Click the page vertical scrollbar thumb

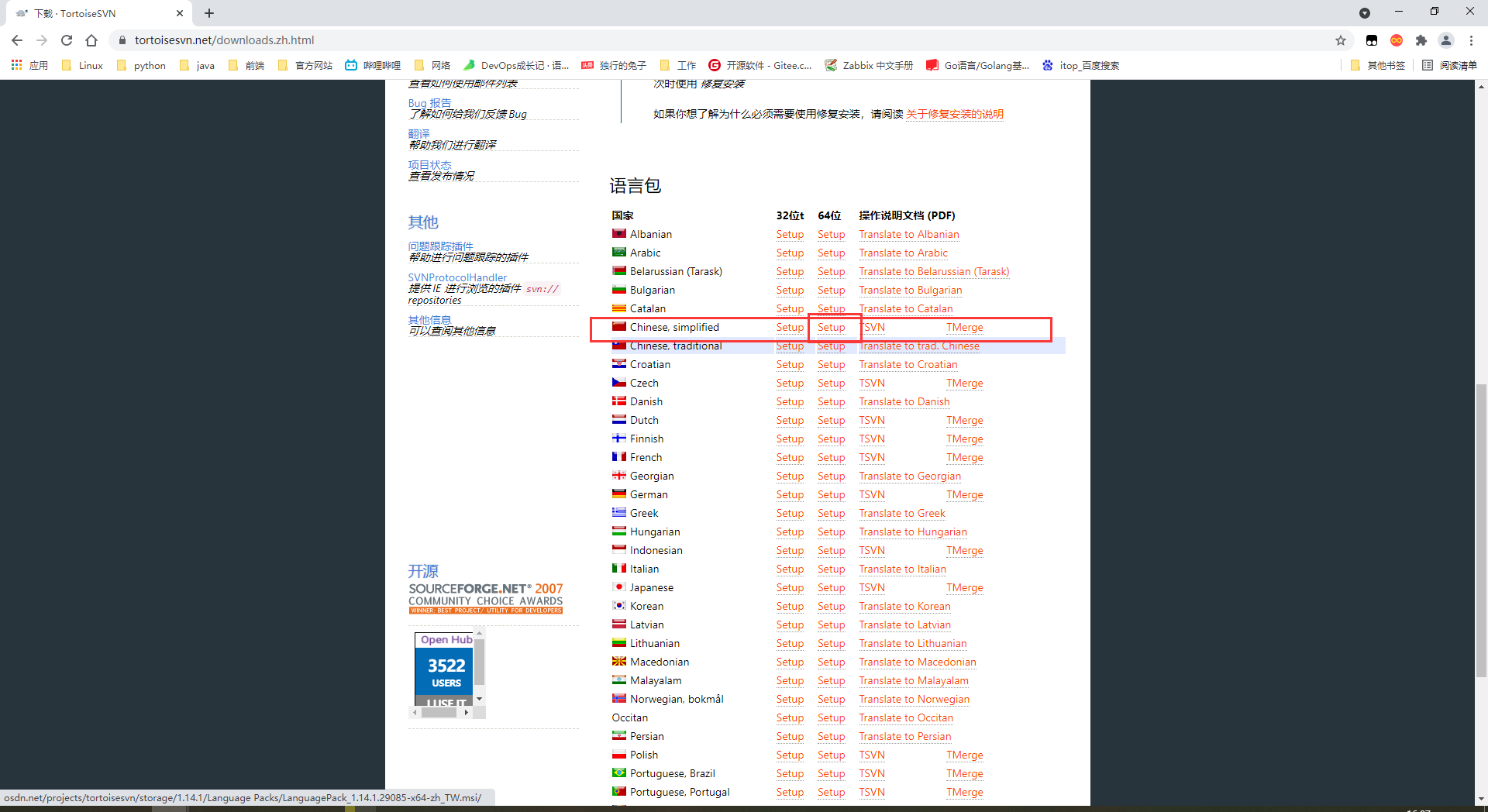point(1481,531)
